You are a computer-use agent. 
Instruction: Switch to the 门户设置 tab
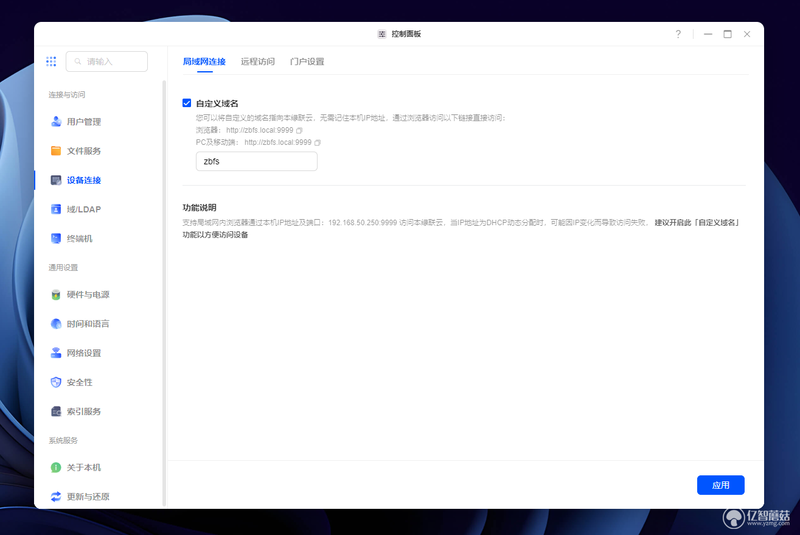pyautogui.click(x=307, y=62)
